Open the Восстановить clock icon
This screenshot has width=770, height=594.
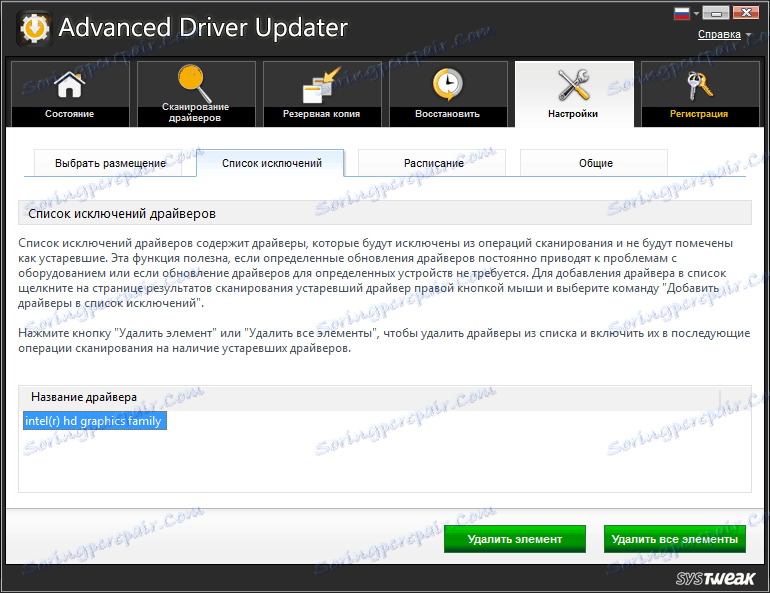pos(447,84)
